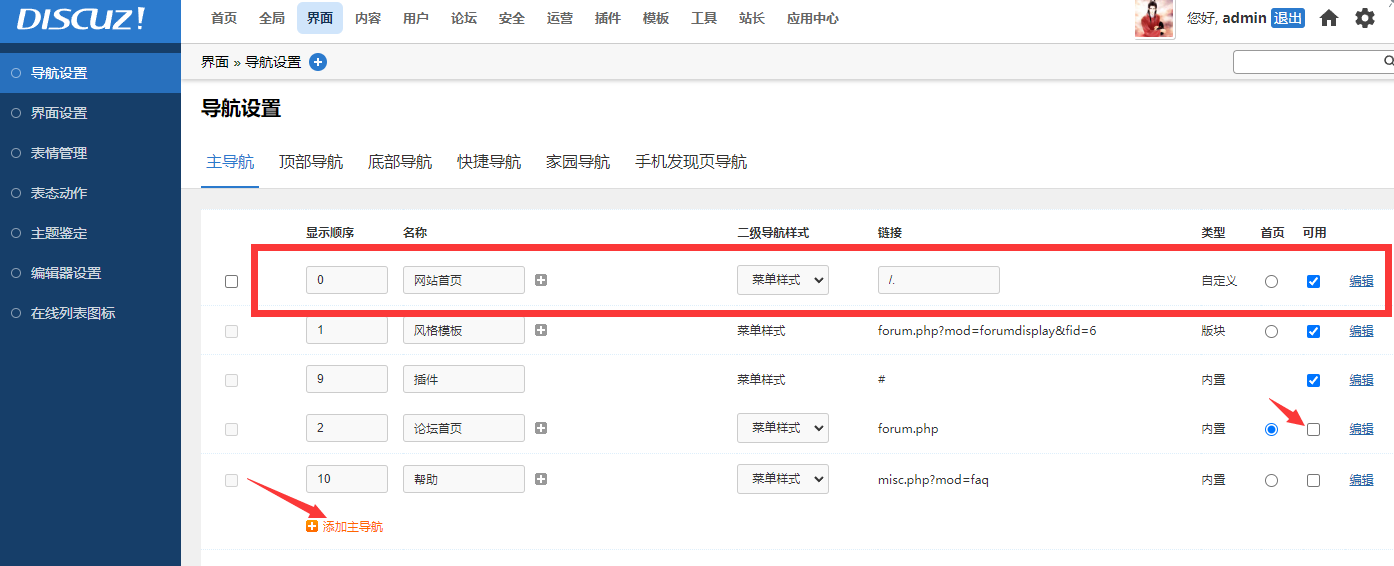The width and height of the screenshot is (1394, 566).
Task: Open the 首页 top menu
Action: [x=224, y=18]
